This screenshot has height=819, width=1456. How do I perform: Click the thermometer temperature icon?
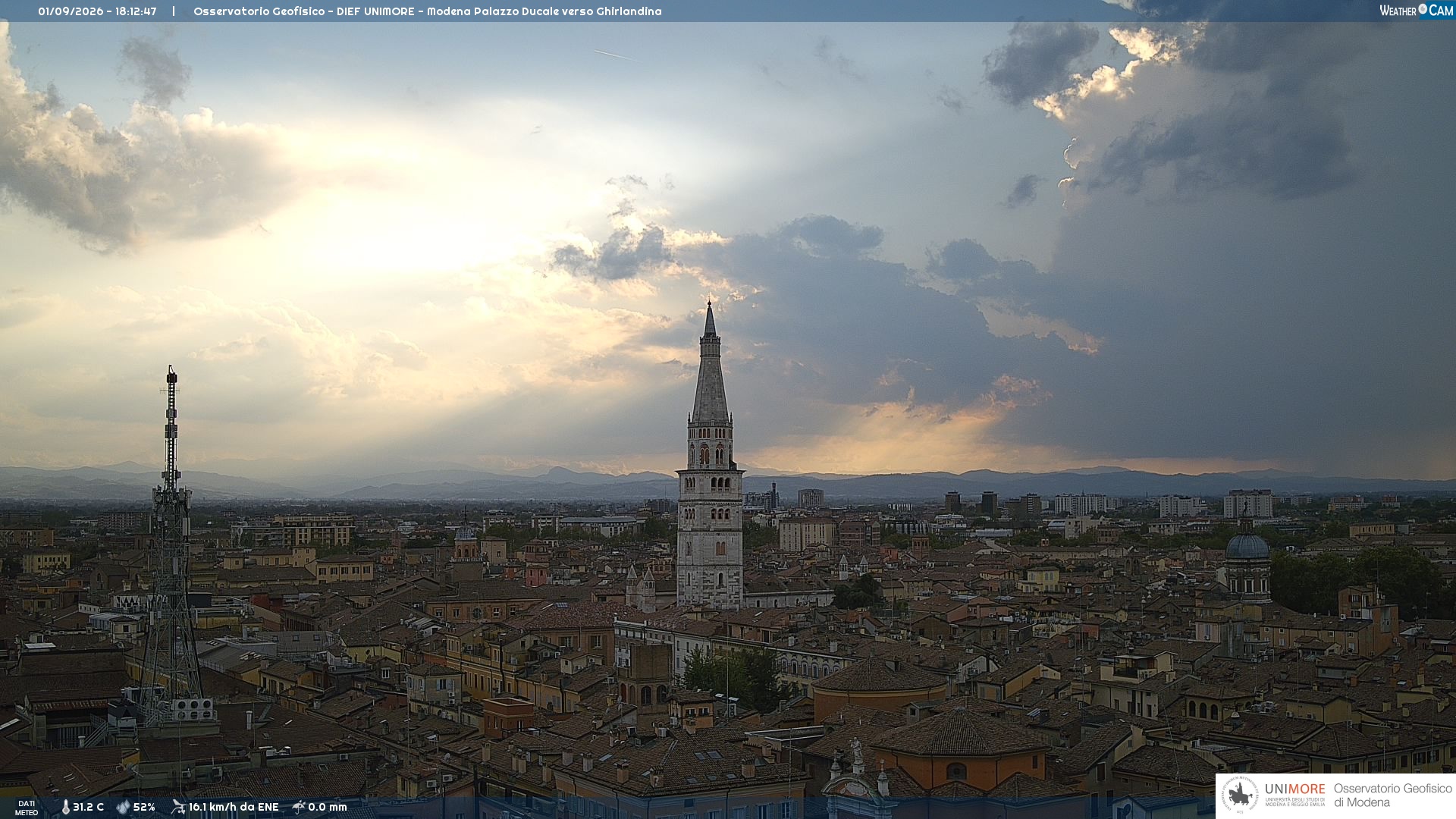(x=66, y=807)
